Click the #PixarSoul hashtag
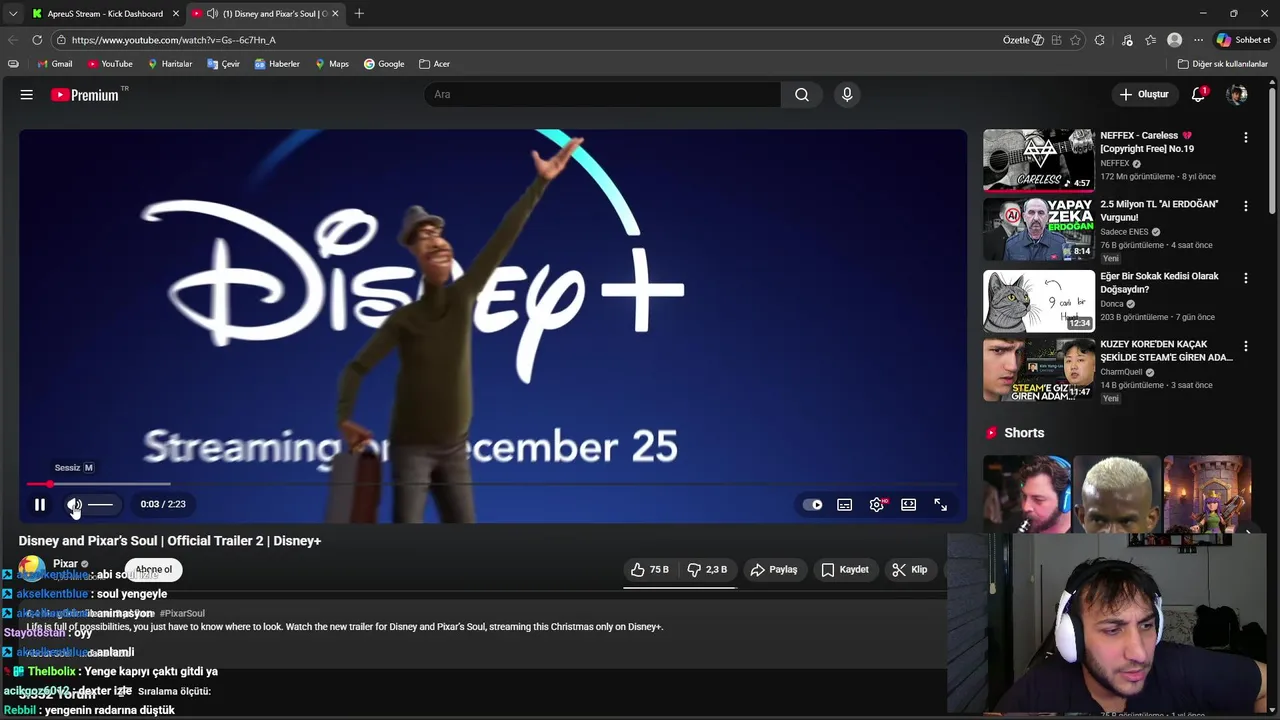The height and width of the screenshot is (720, 1280). pos(182,613)
